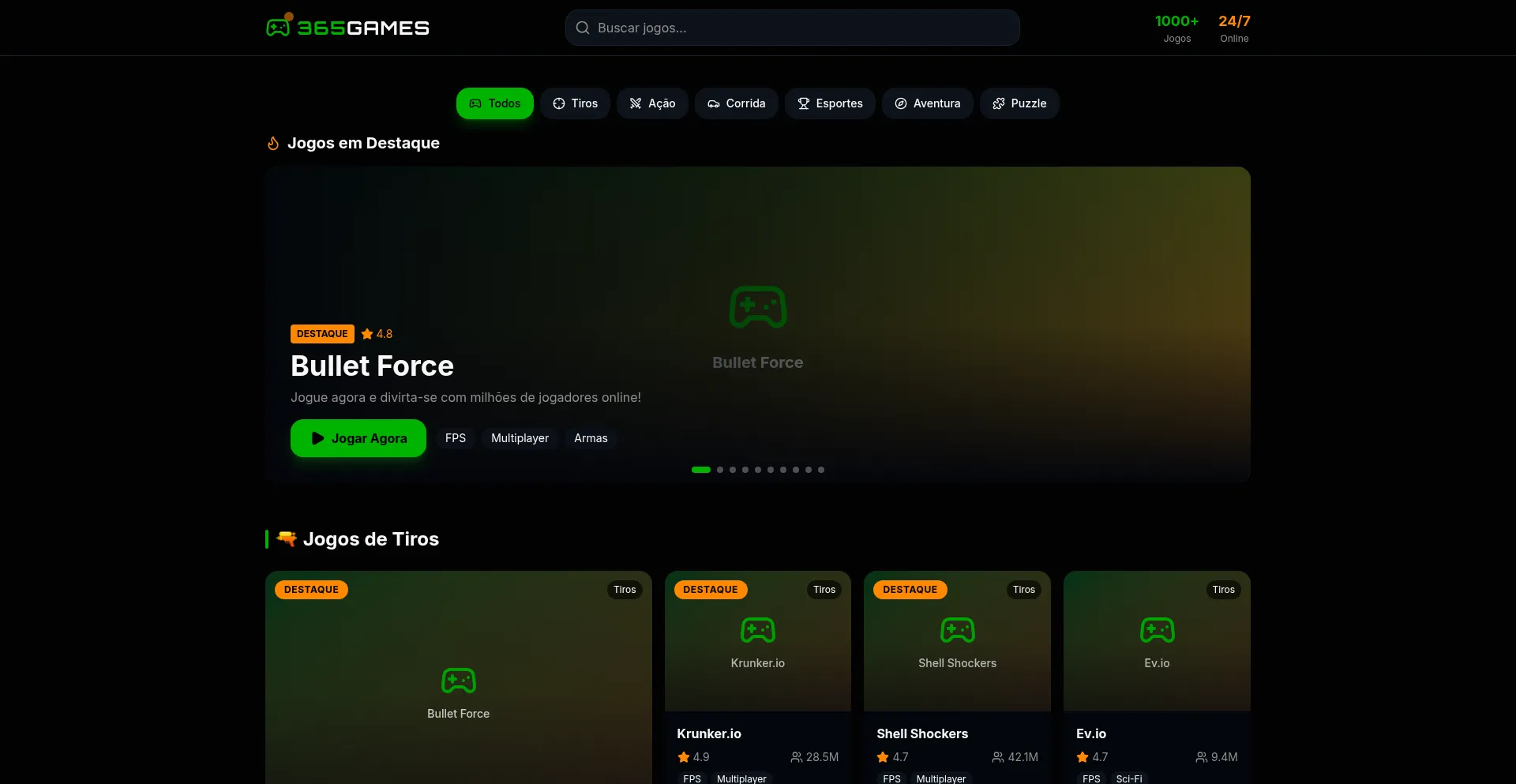This screenshot has height=784, width=1516.
Task: Click the 42.1M player count
Action: (x=1023, y=757)
